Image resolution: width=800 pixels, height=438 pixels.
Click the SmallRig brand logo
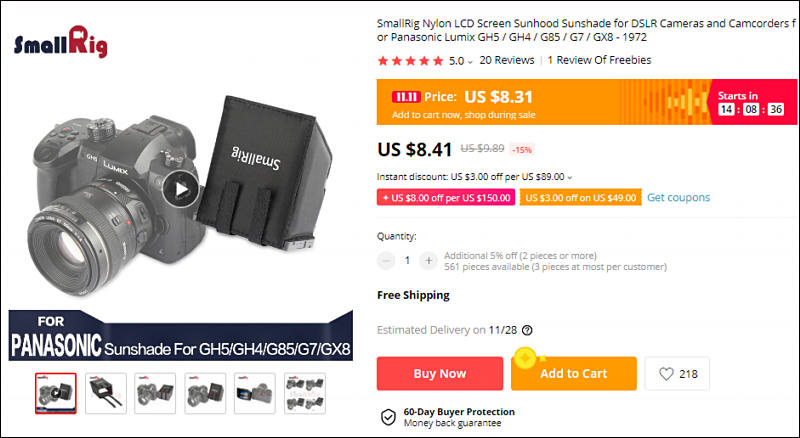point(61,42)
